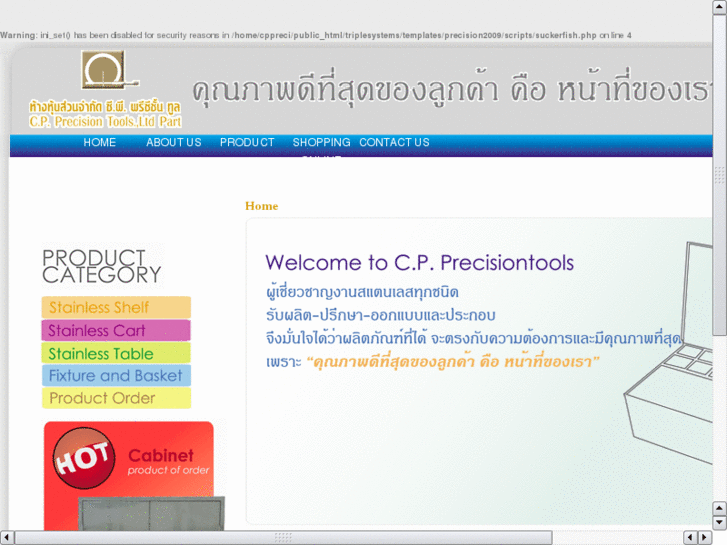Select the Stainless Table category

point(116,353)
